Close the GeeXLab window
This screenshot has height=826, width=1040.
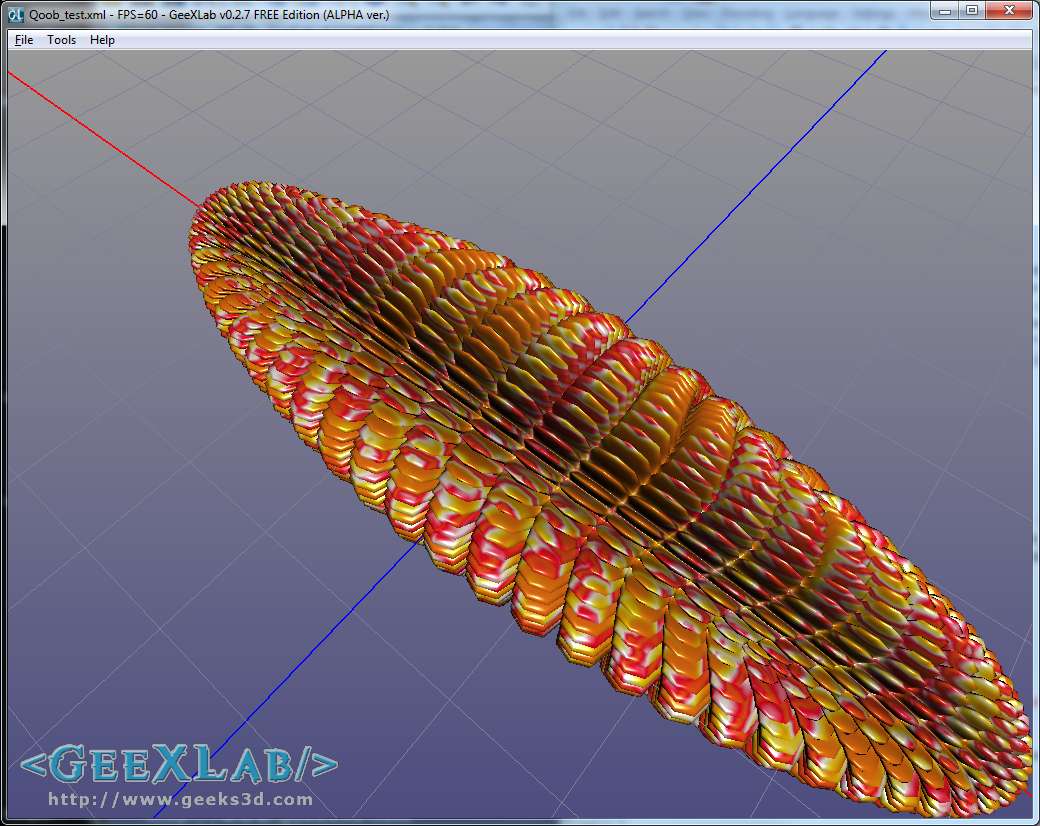1009,11
